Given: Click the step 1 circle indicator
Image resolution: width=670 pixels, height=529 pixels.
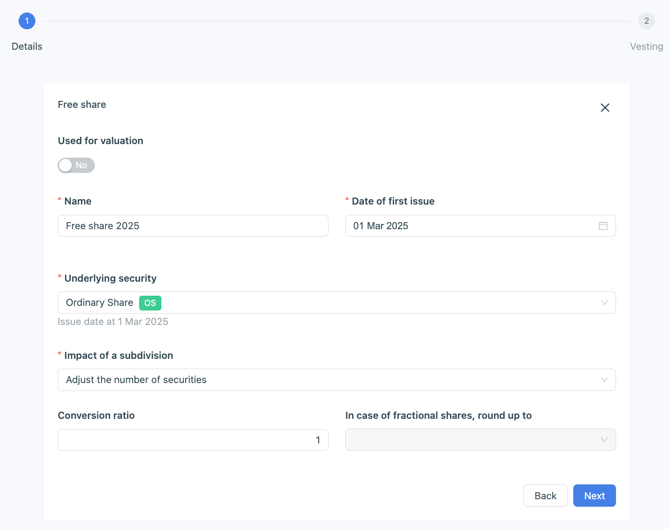Looking at the screenshot, I should tap(27, 21).
